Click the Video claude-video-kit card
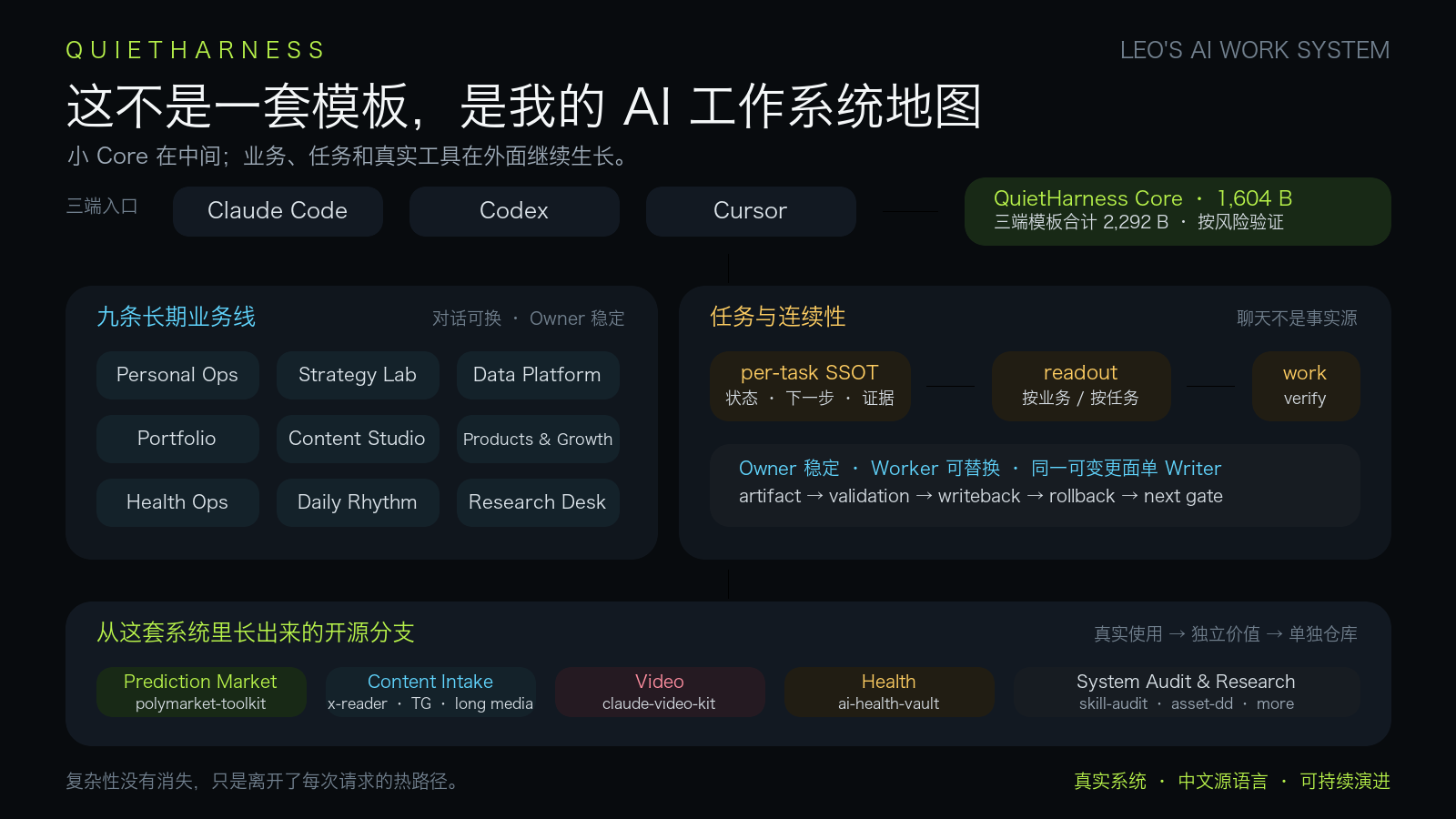This screenshot has height=819, width=1456. pos(660,692)
